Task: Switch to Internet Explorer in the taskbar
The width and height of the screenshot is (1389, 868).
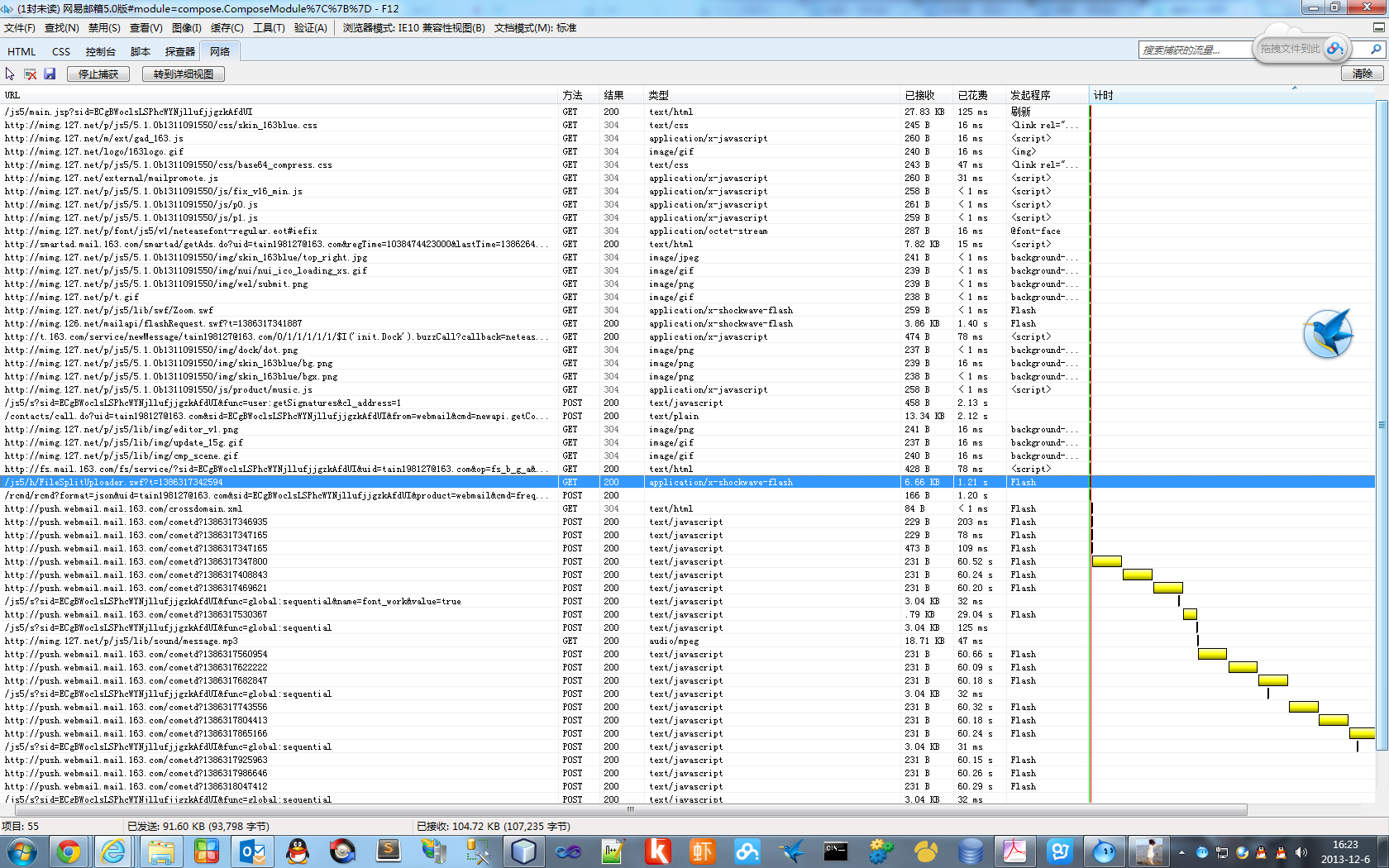Action: [113, 851]
